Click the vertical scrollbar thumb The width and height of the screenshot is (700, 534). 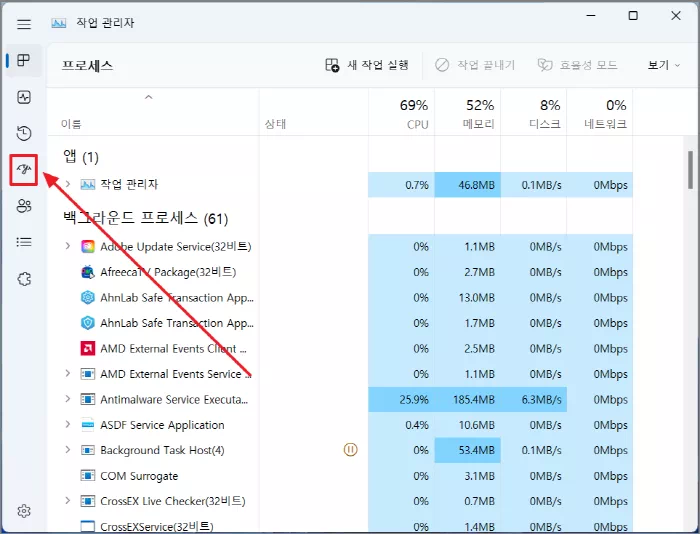point(691,170)
